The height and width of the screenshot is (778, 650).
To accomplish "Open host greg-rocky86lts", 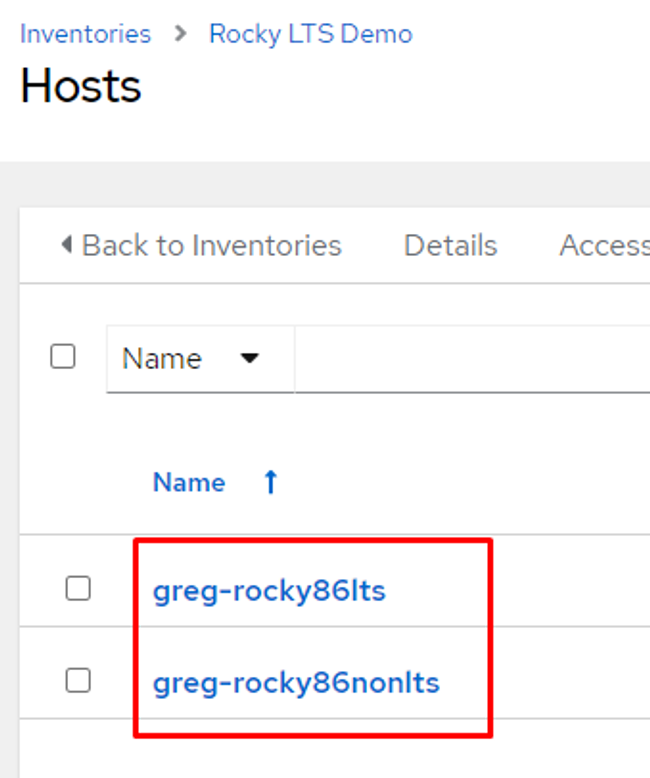I will tap(269, 590).
